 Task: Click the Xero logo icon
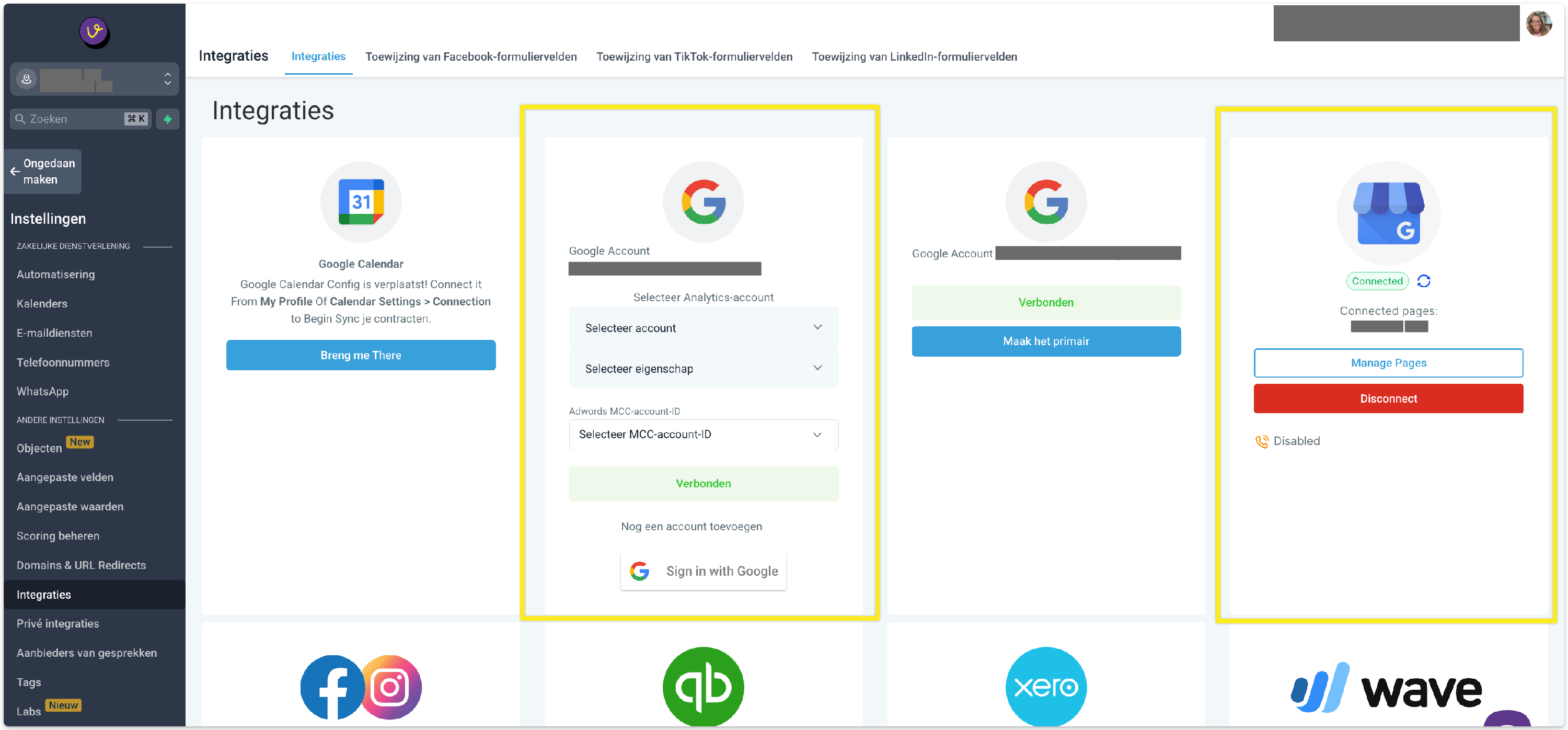coord(1045,687)
